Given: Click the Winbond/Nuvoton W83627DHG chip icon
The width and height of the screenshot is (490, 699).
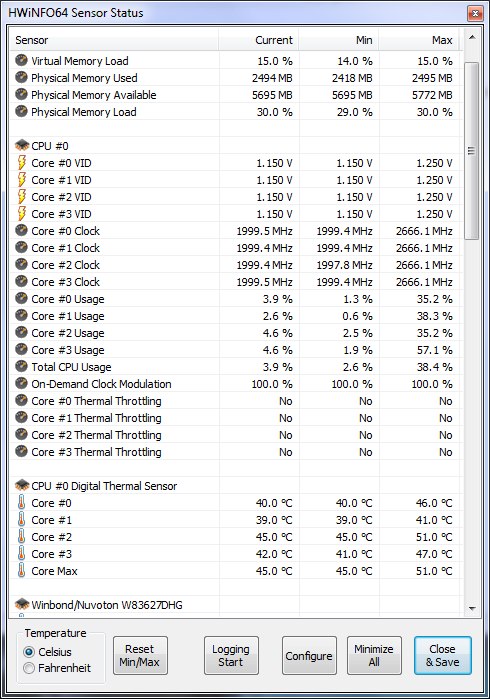Looking at the screenshot, I should [21, 604].
